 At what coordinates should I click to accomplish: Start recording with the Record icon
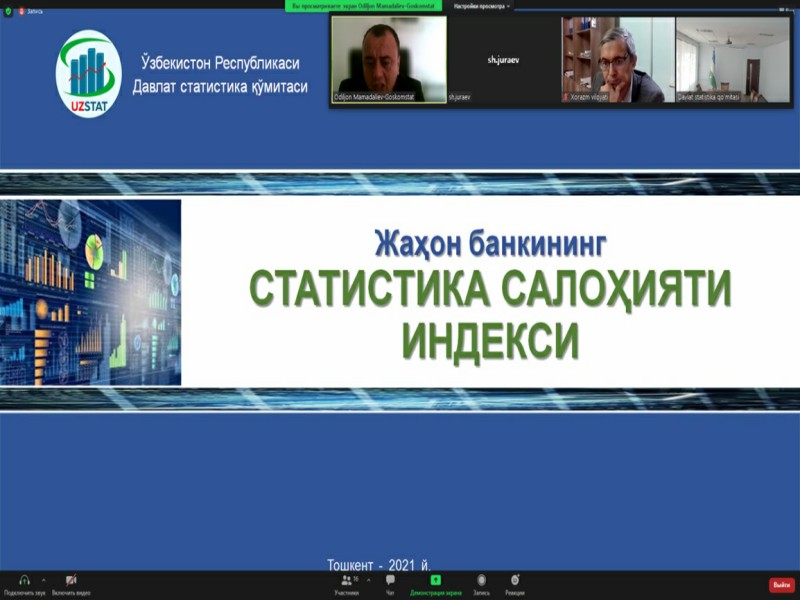(x=481, y=581)
